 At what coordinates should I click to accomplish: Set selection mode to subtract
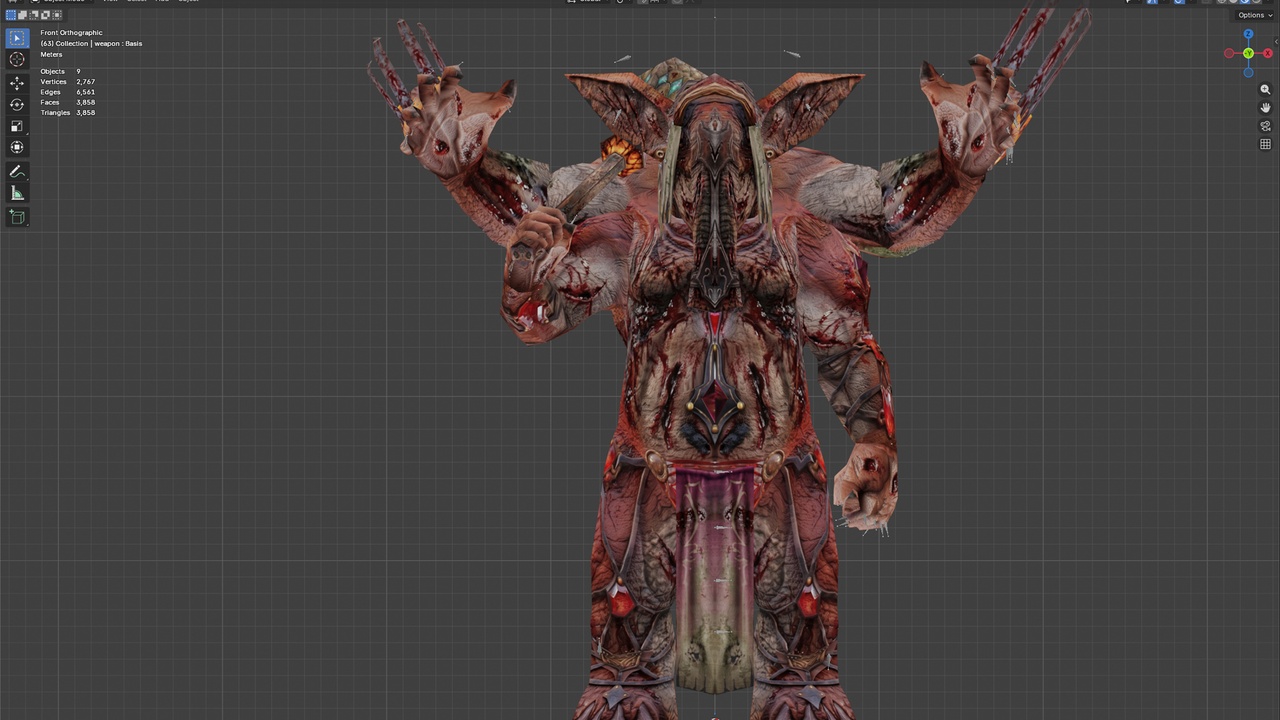(33, 15)
